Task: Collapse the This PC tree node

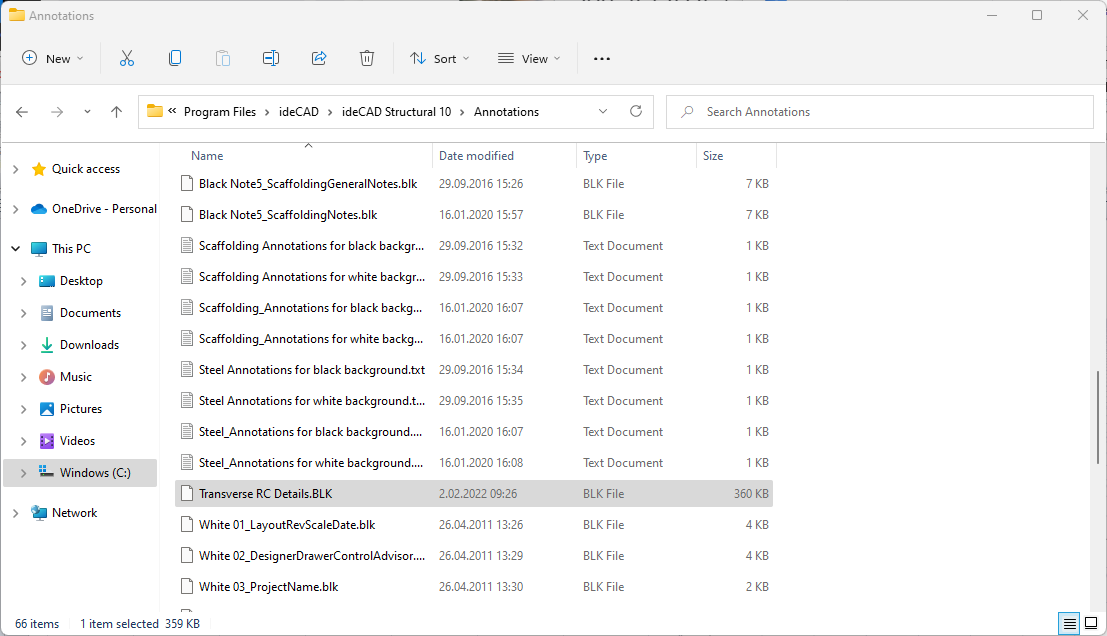Action: (x=15, y=249)
